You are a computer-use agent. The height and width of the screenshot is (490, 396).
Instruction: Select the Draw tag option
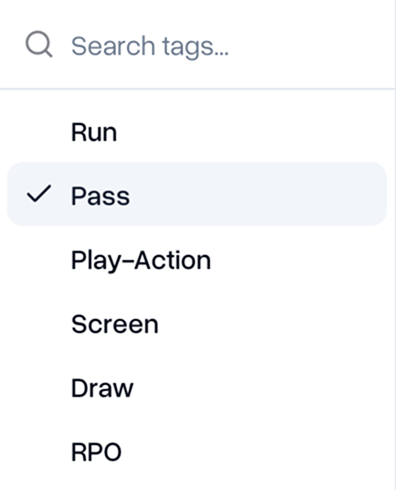tap(197, 388)
